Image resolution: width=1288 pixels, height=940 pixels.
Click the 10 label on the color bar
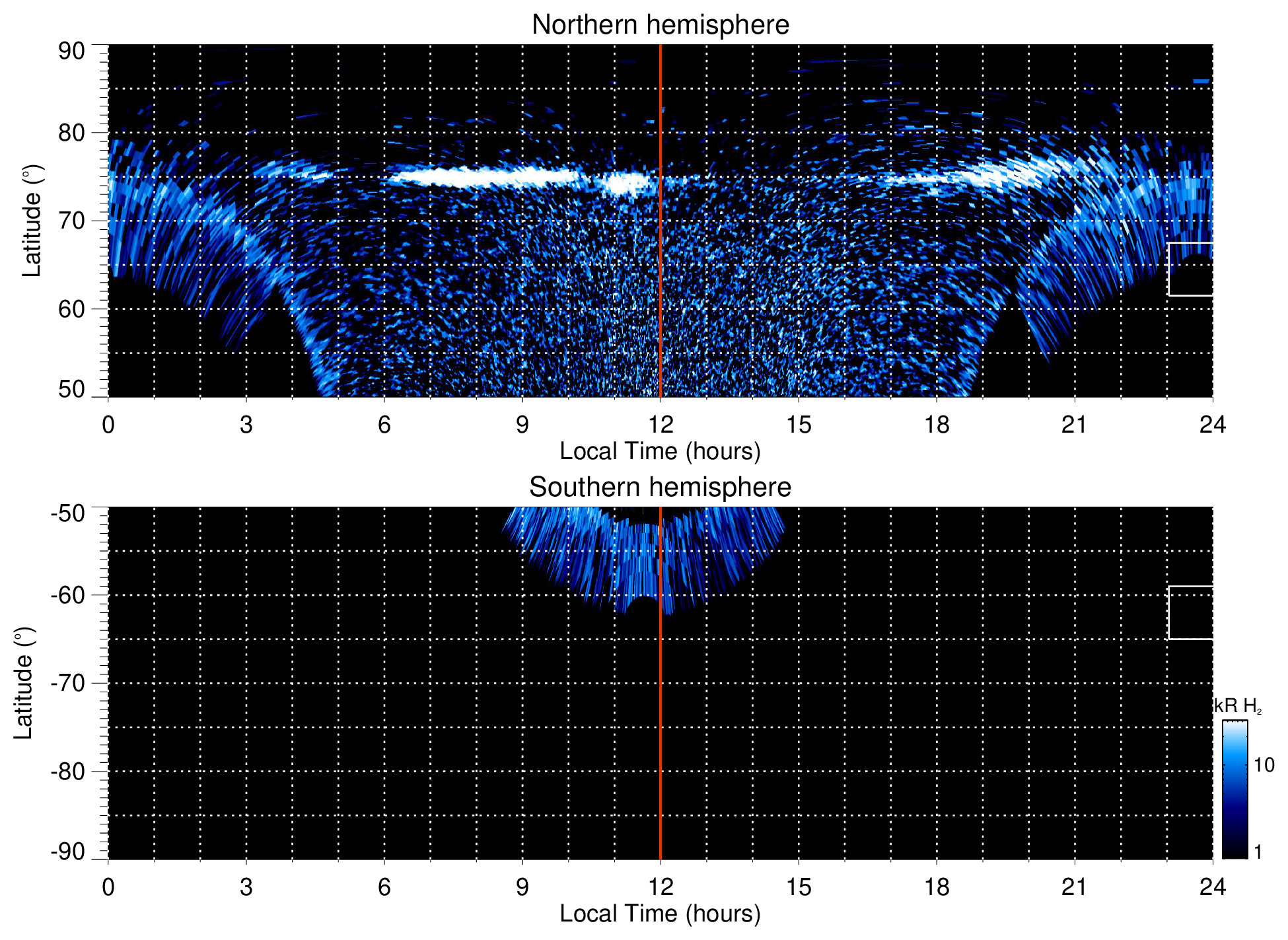1264,765
